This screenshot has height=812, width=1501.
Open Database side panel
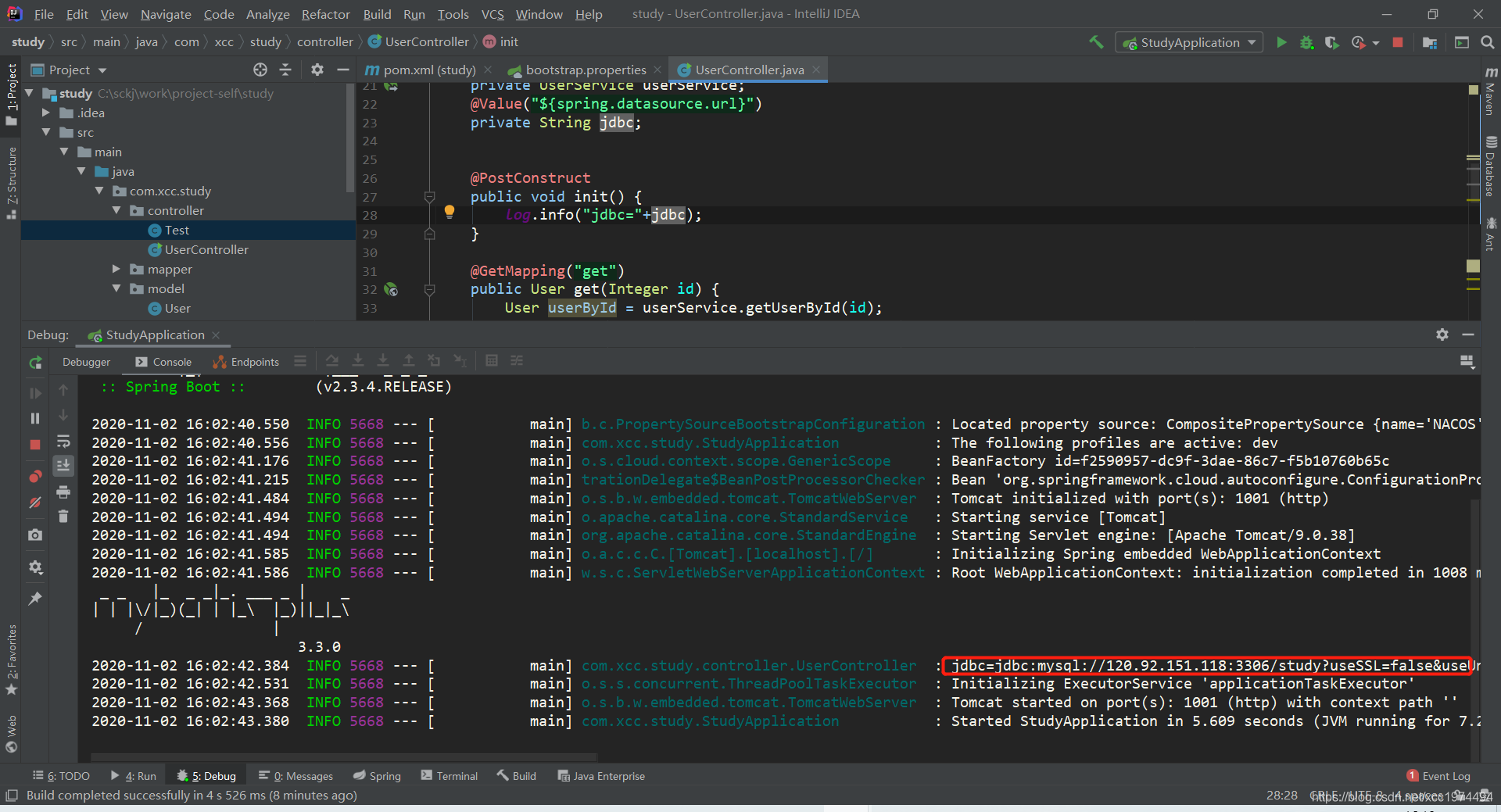point(1491,166)
